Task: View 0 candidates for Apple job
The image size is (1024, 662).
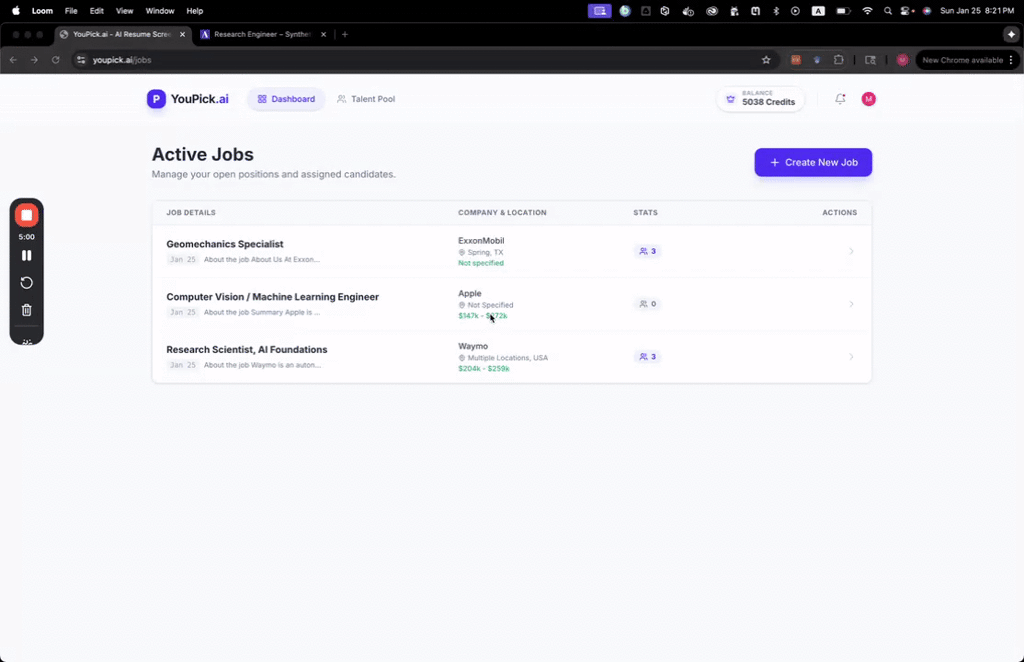Action: (648, 304)
